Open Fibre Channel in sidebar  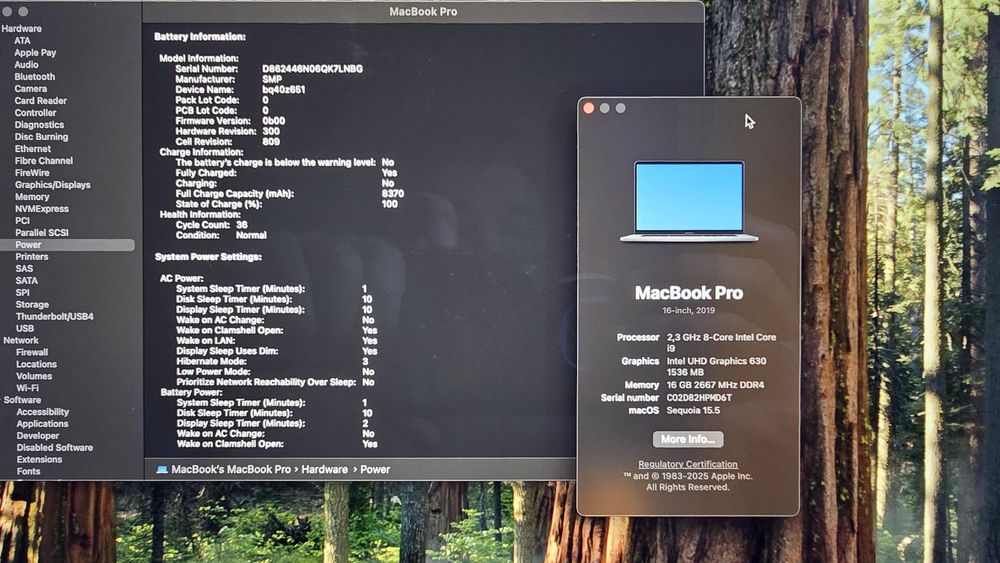click(44, 161)
